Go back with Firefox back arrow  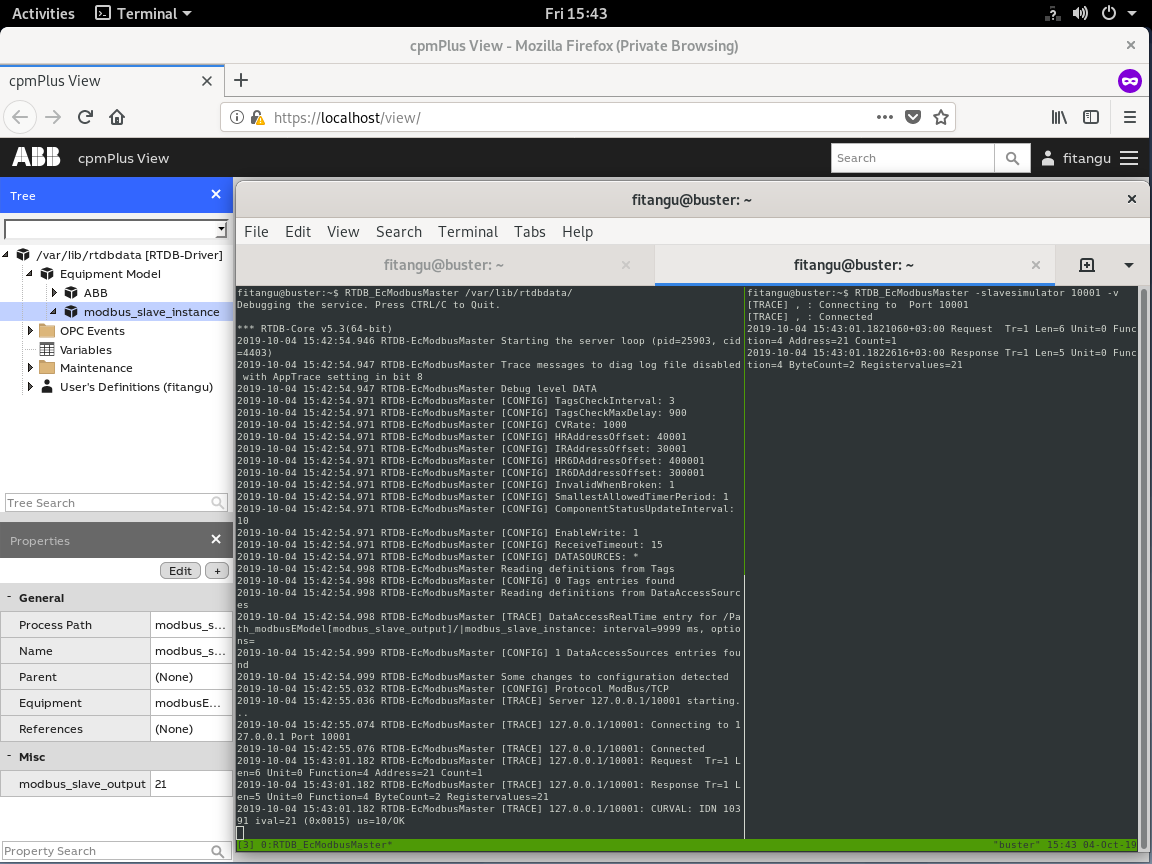[20, 117]
